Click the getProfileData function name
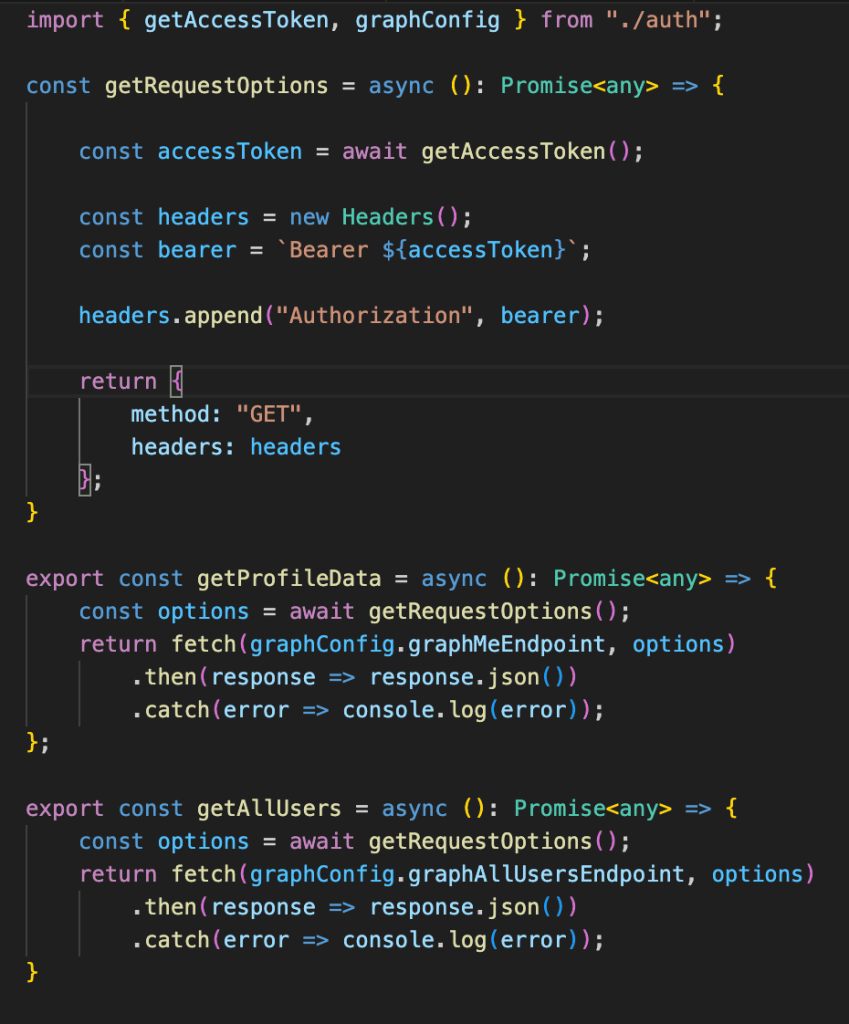Image resolution: width=849 pixels, height=1024 pixels. coord(289,578)
